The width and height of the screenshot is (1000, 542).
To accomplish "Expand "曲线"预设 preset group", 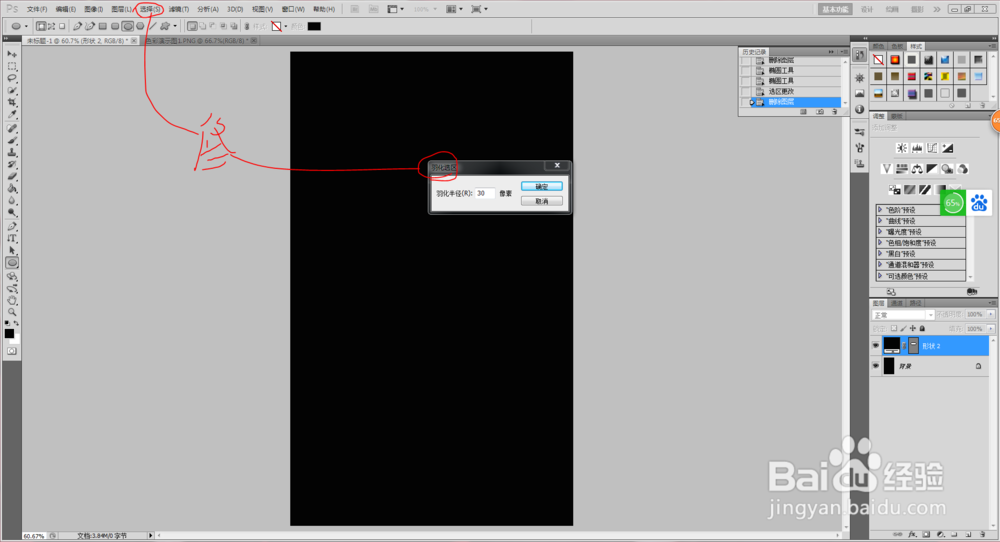I will (x=880, y=221).
